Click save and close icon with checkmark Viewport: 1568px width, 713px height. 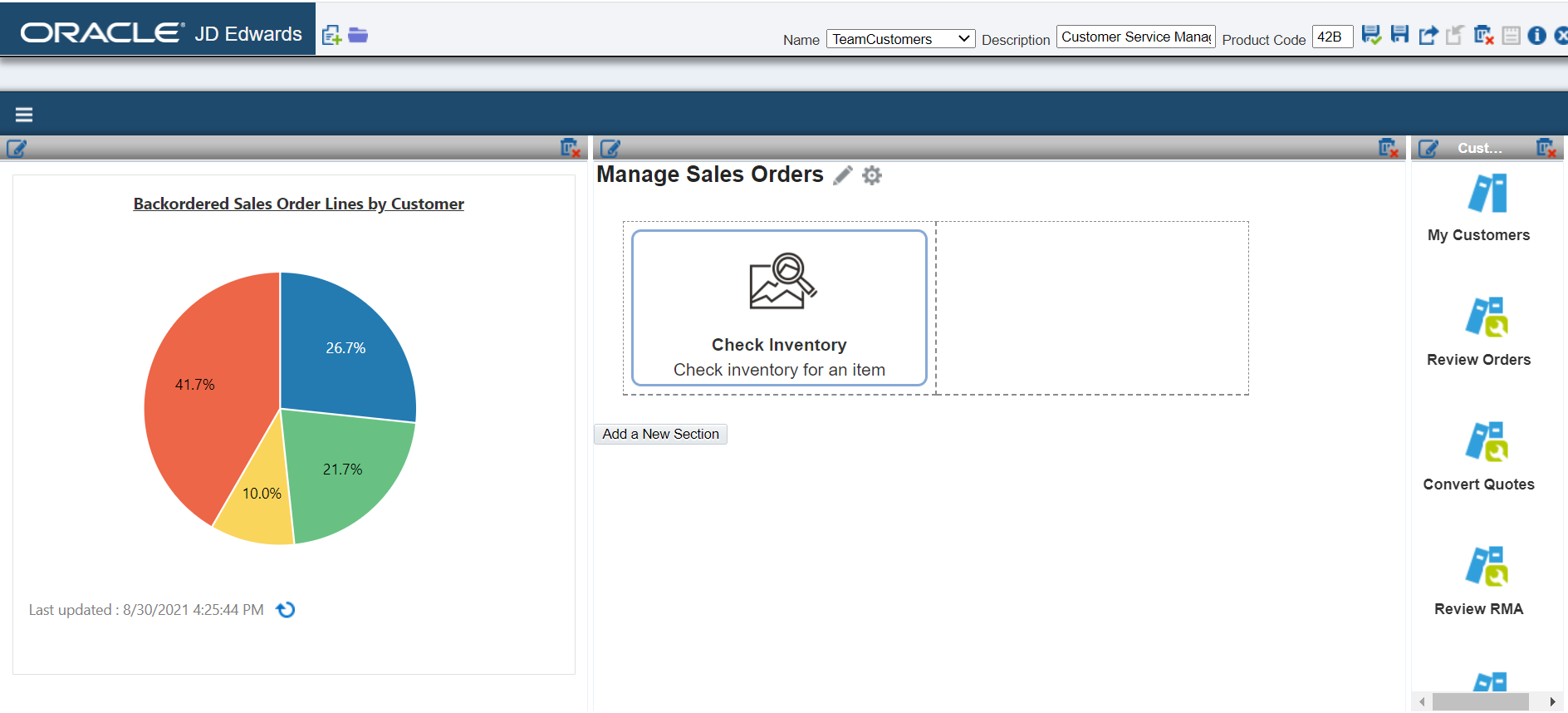pyautogui.click(x=1371, y=35)
